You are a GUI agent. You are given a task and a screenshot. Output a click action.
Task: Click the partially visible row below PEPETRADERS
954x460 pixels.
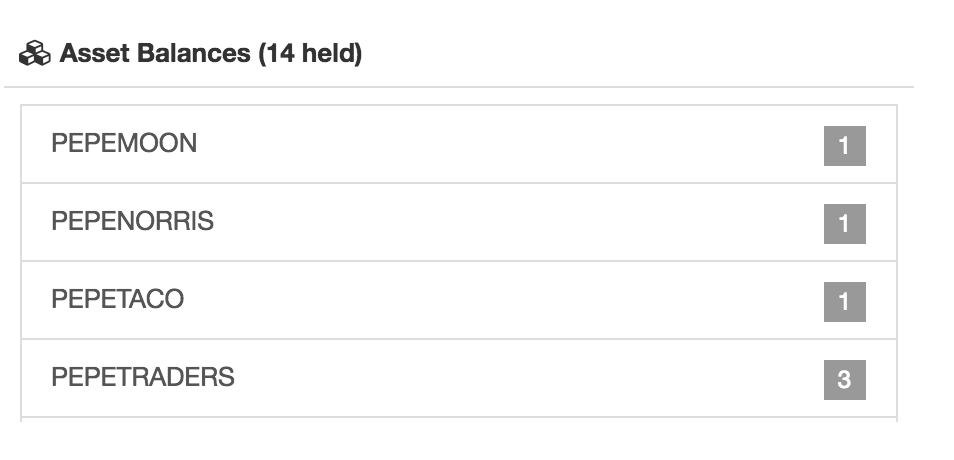click(459, 419)
